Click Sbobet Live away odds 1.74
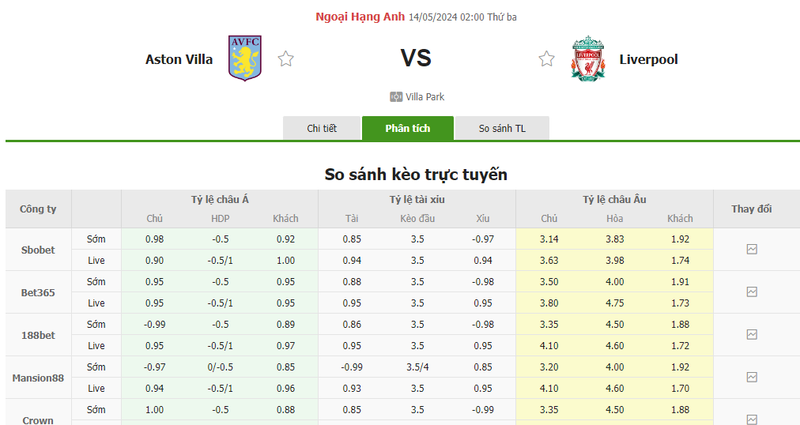This screenshot has height=425, width=800. click(680, 260)
